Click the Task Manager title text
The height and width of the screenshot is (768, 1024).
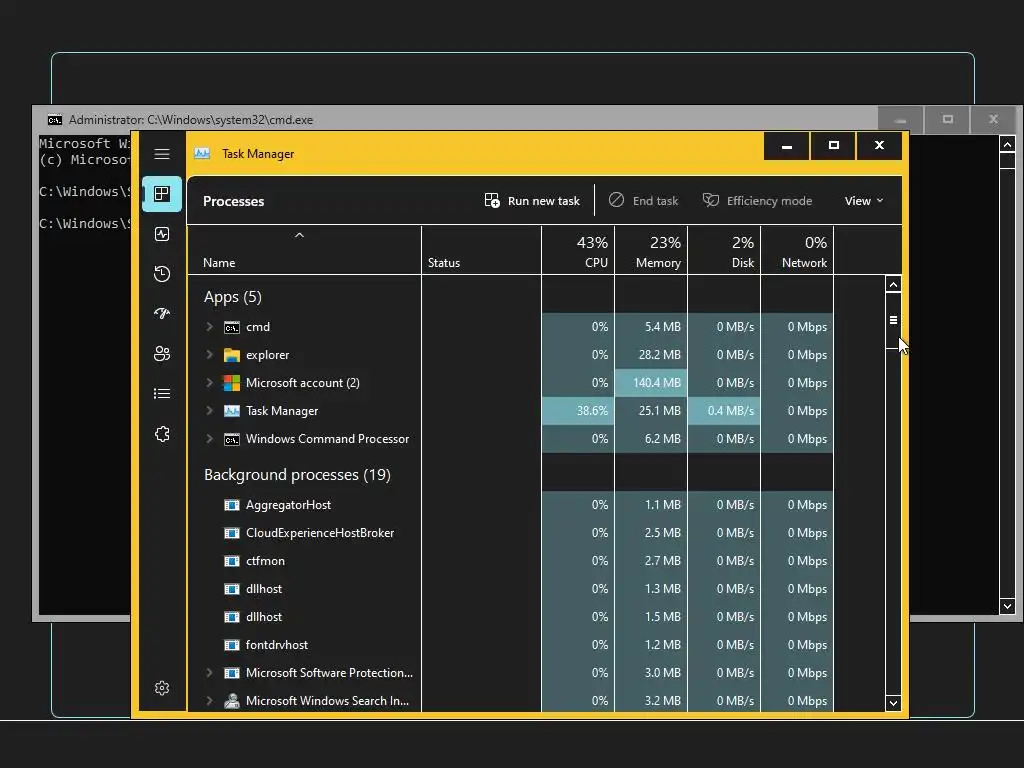click(258, 154)
